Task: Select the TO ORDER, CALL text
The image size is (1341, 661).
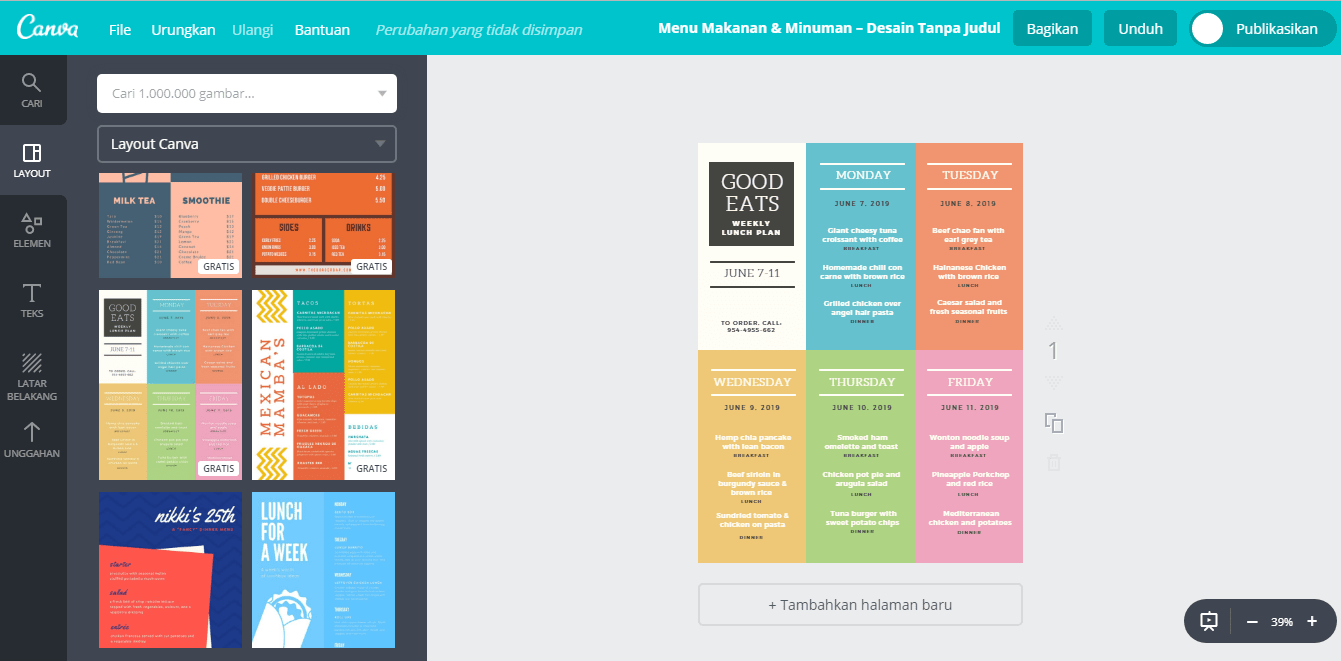Action: point(751,326)
